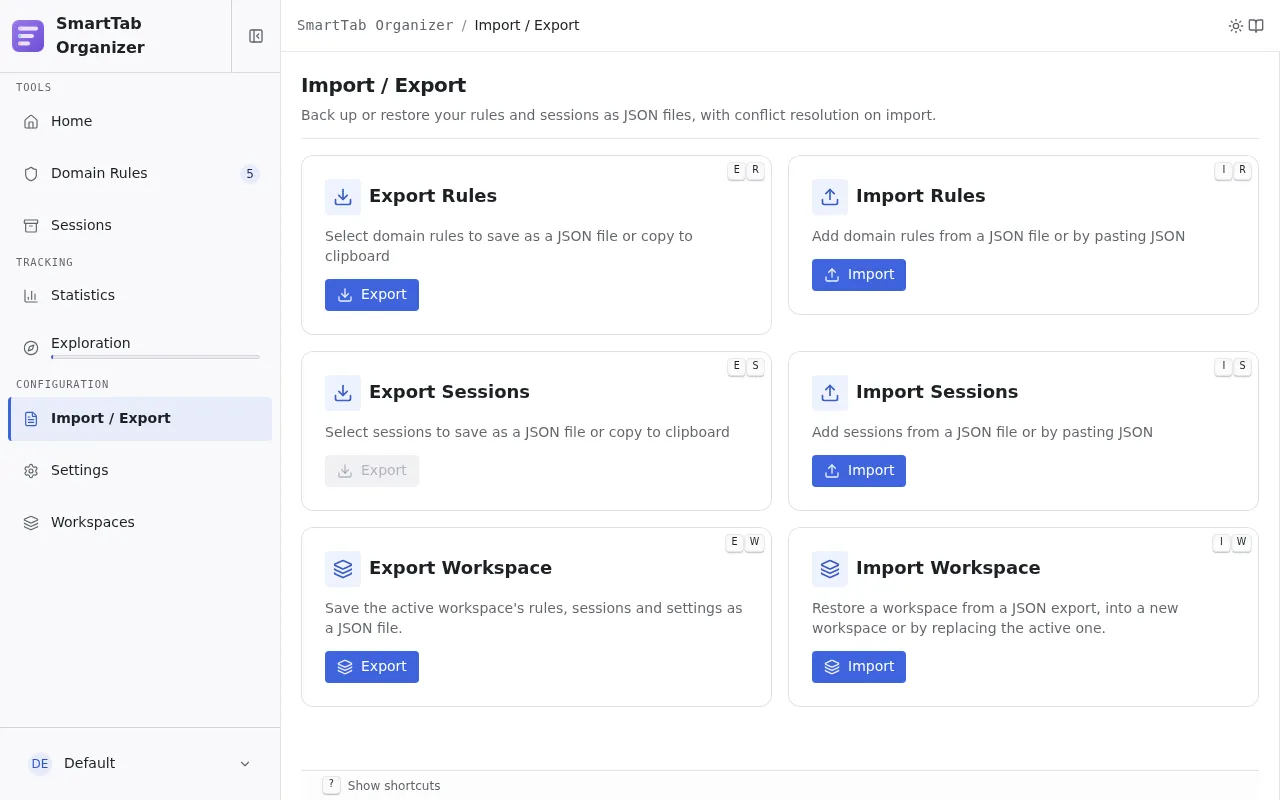Click the DE workspace avatar
1280x800 pixels.
click(40, 764)
